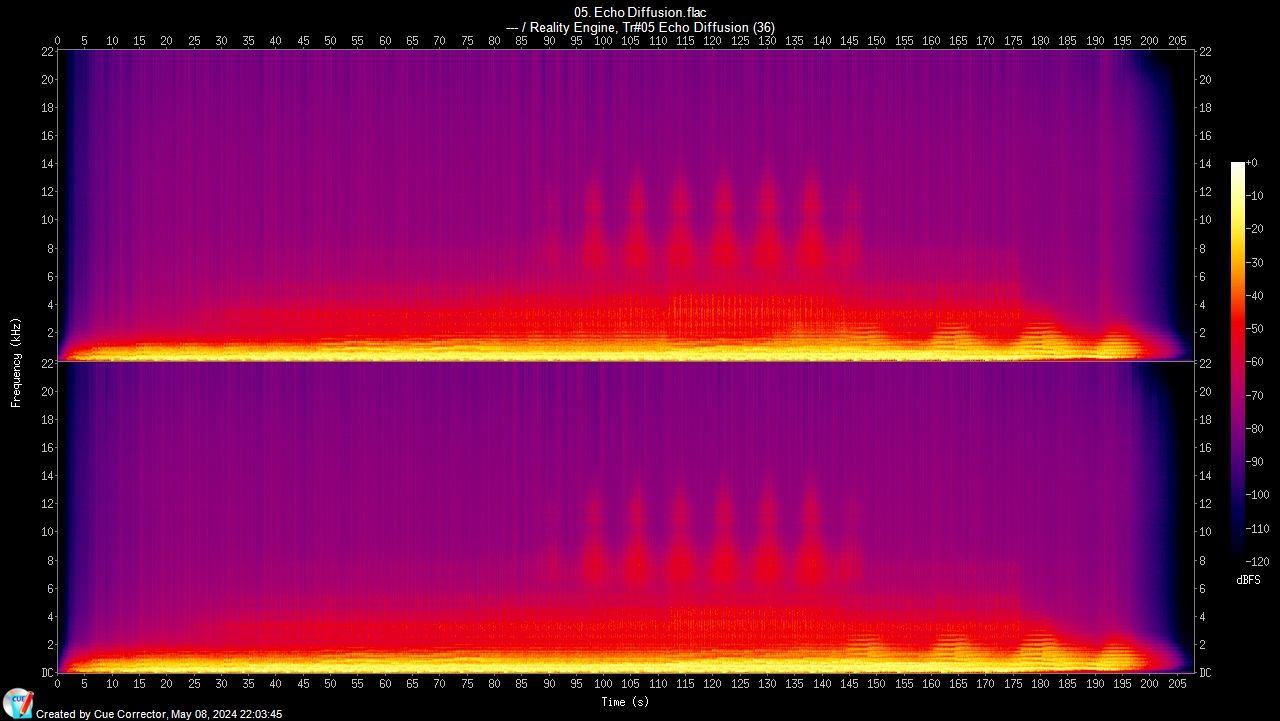Viewport: 1280px width, 721px height.
Task: Click the DC label on the lower-left frequency axis
Action: click(x=46, y=673)
